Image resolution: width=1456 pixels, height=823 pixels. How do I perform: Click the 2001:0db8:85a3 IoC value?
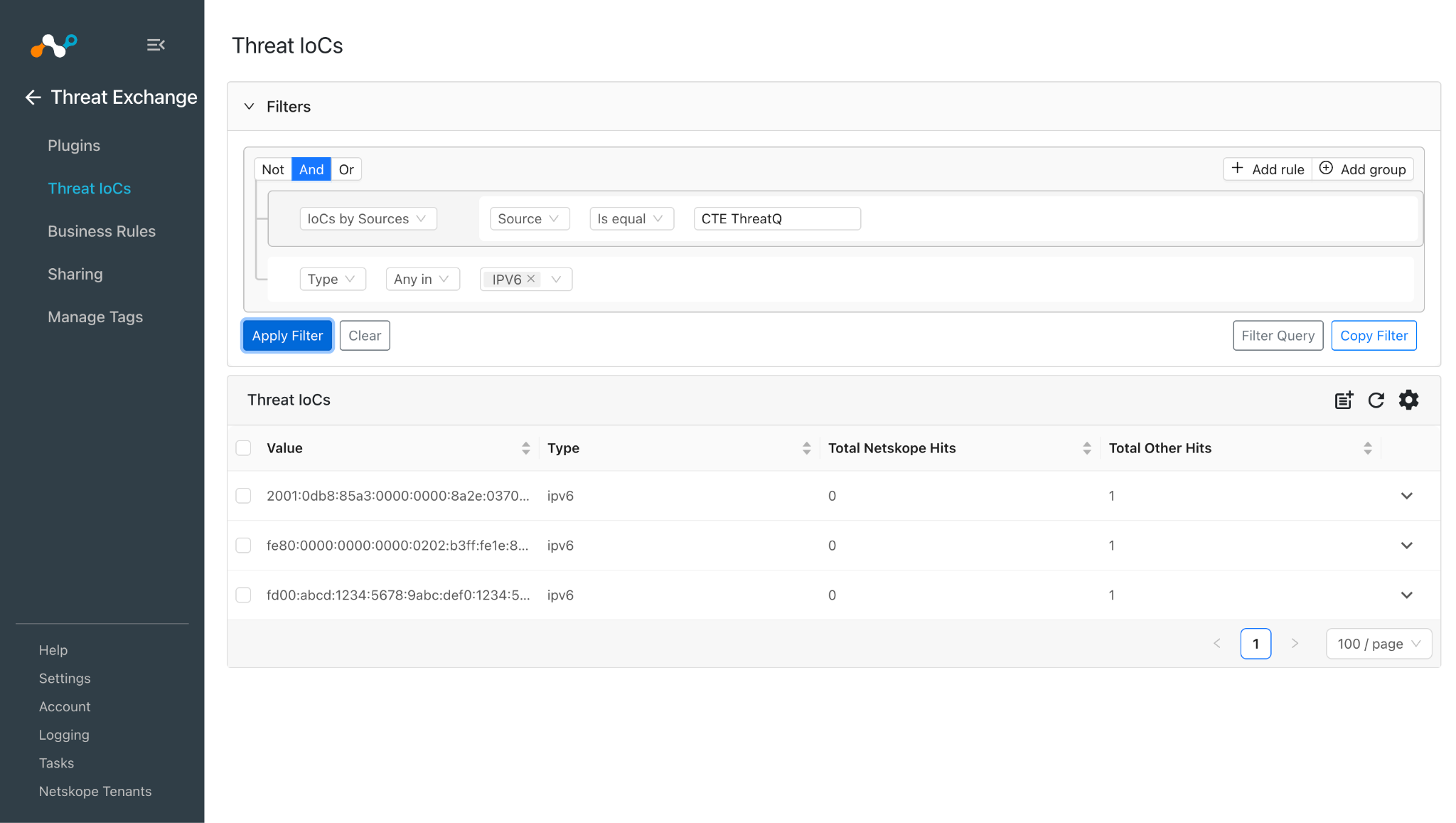398,496
